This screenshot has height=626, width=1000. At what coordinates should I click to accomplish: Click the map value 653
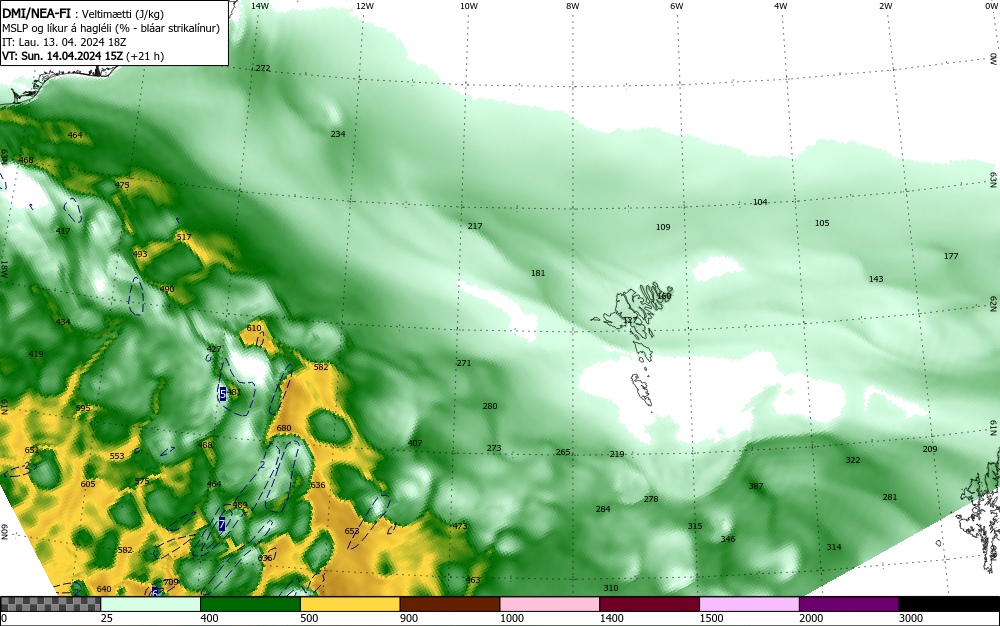351,531
